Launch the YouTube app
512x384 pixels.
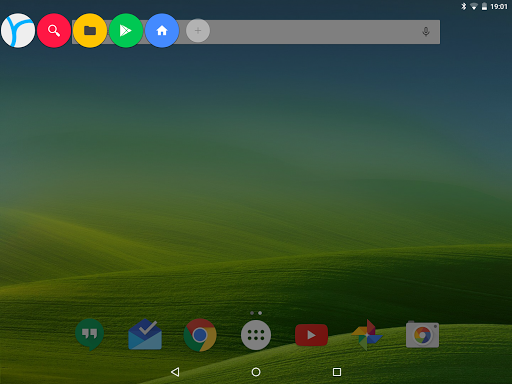pyautogui.click(x=311, y=335)
